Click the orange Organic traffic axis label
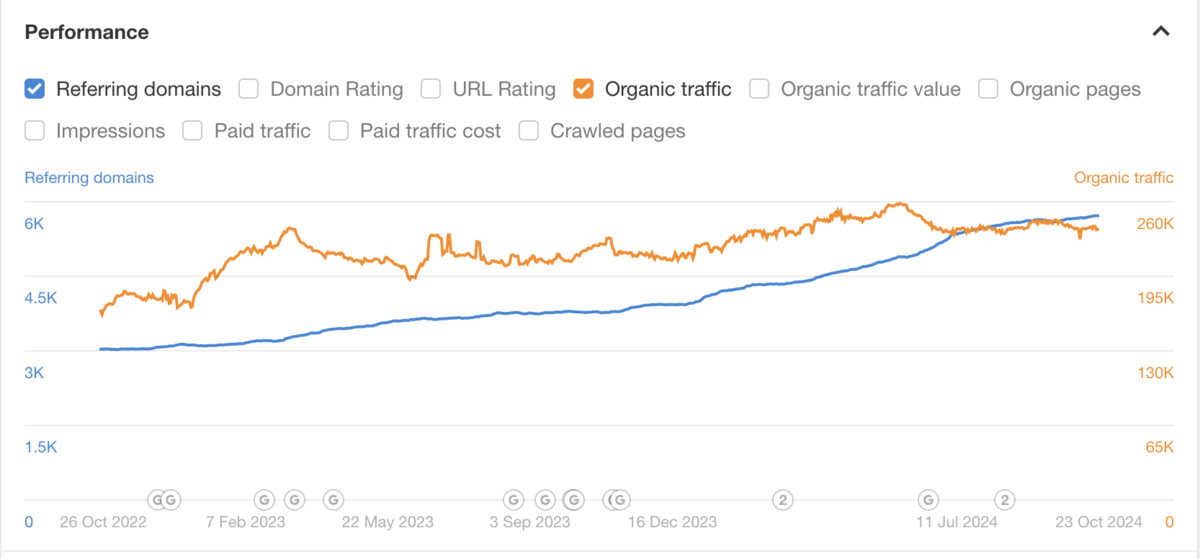Image resolution: width=1200 pixels, height=559 pixels. (x=1124, y=178)
